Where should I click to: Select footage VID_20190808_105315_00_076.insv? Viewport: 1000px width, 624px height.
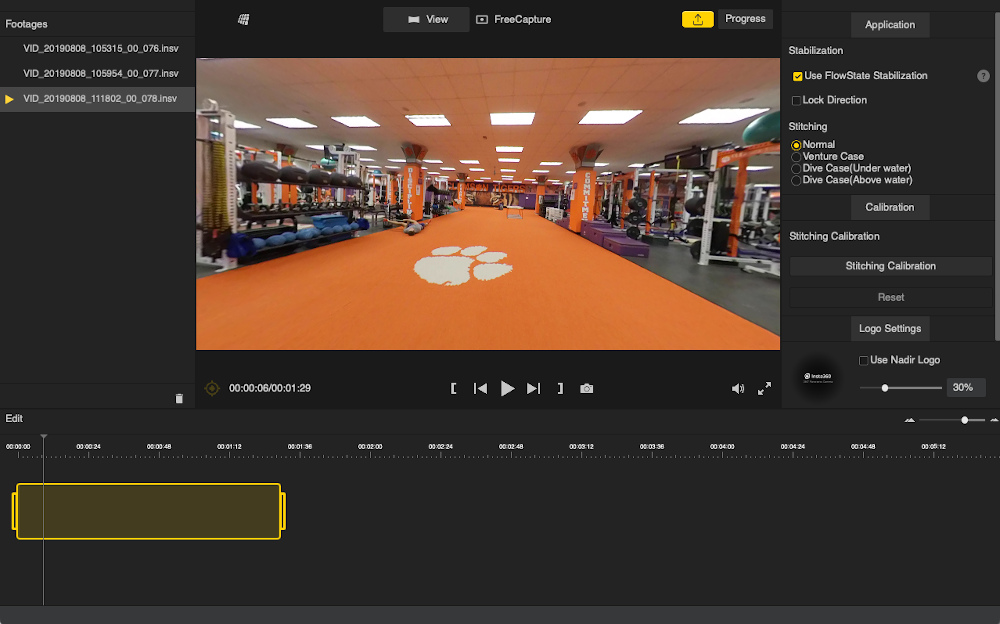coord(97,48)
